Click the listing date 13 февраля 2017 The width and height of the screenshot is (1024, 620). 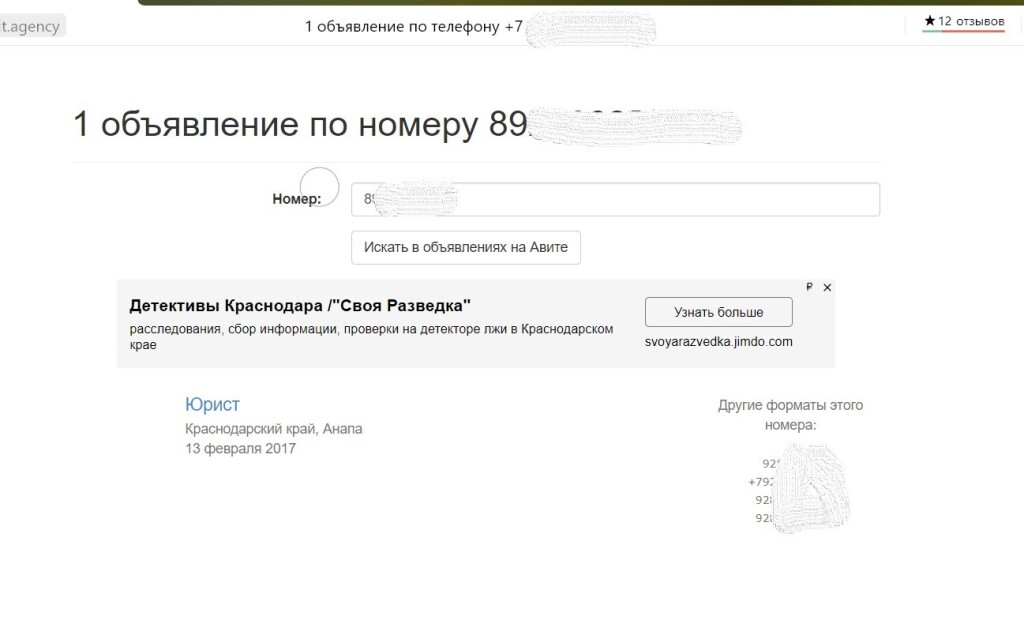click(x=240, y=449)
